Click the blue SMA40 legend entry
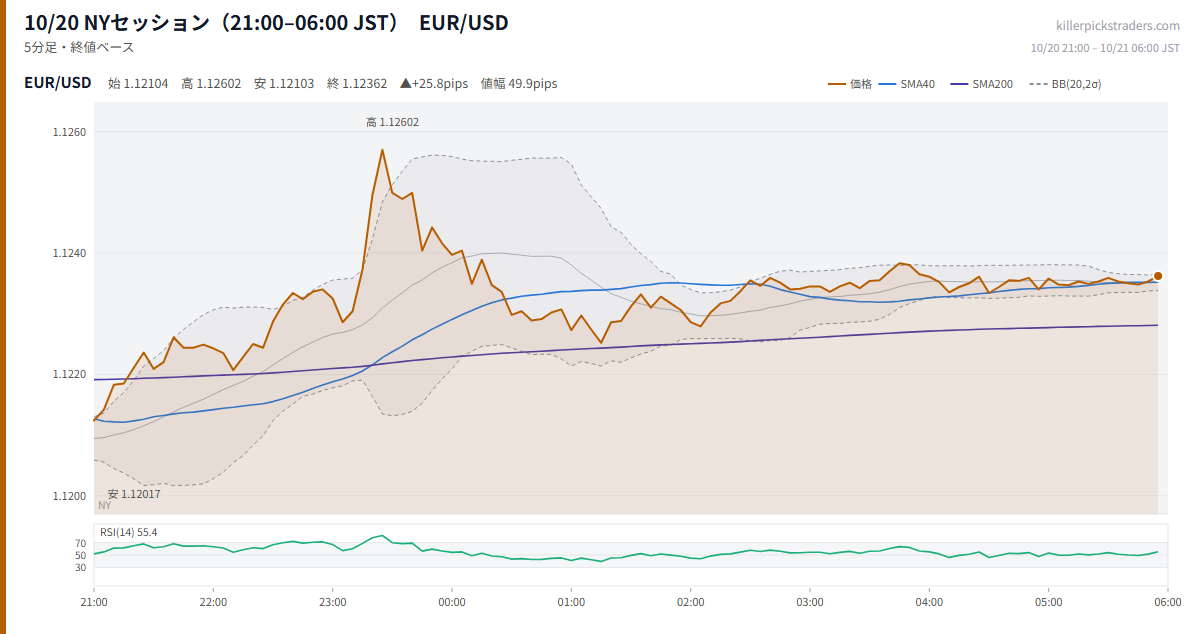 pos(907,84)
